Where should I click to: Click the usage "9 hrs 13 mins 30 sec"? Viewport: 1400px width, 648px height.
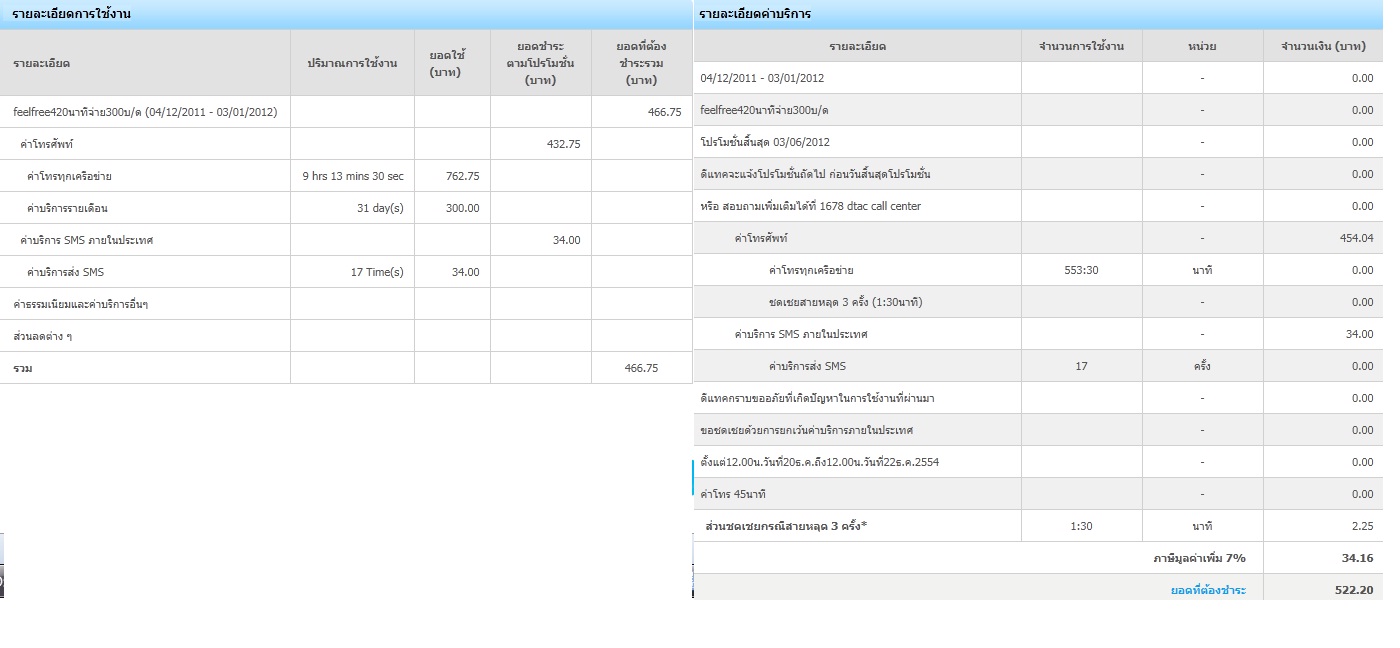(x=353, y=176)
